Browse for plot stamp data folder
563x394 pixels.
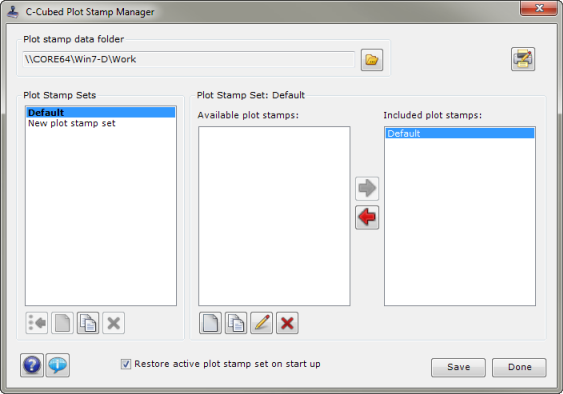(x=372, y=60)
